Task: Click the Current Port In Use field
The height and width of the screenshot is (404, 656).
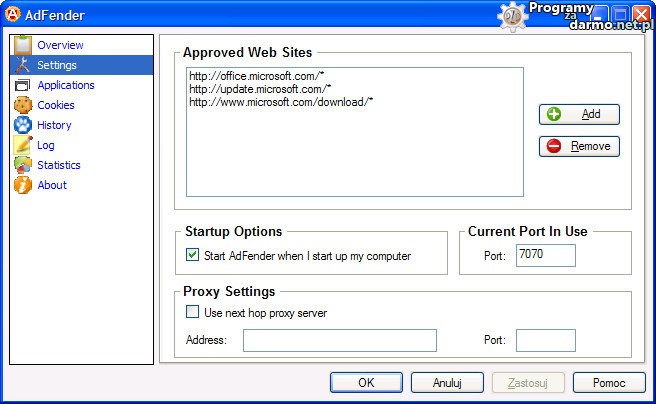Action: click(x=545, y=256)
